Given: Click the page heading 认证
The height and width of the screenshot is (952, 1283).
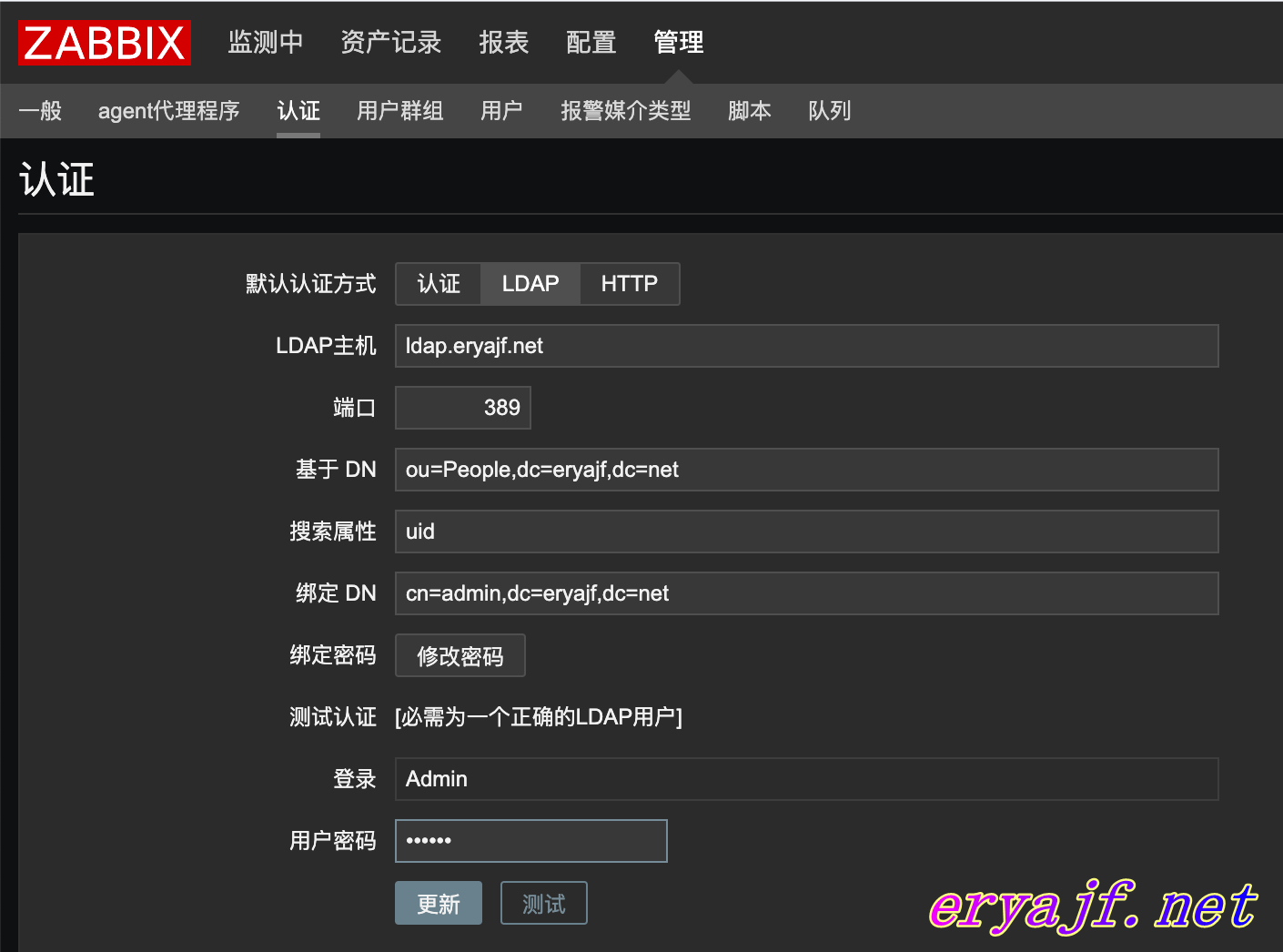Looking at the screenshot, I should pos(56,179).
